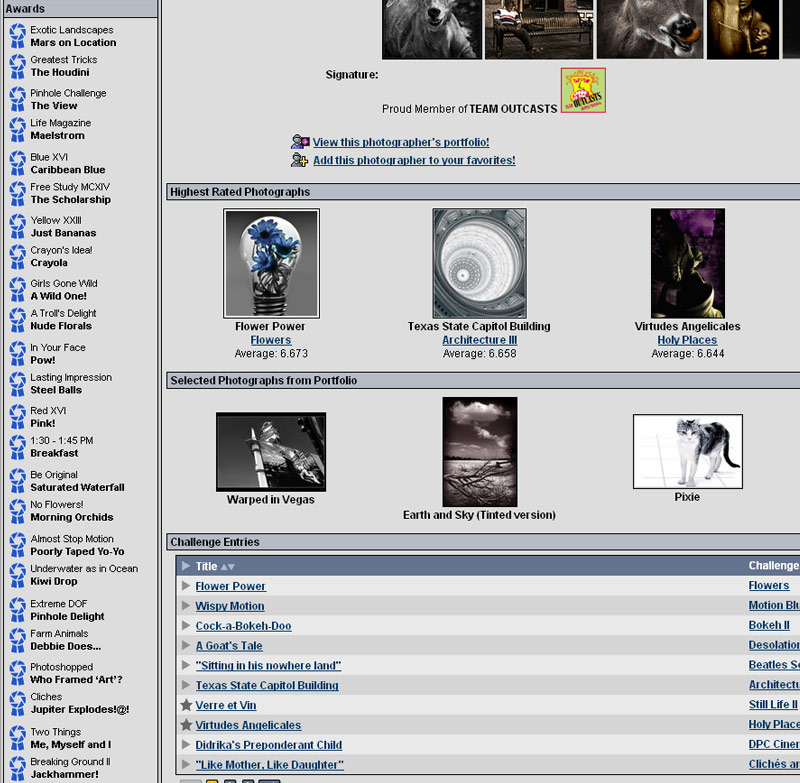
Task: Expand the Cock-a-Bokeh-Doo entry row
Action: tap(186, 625)
